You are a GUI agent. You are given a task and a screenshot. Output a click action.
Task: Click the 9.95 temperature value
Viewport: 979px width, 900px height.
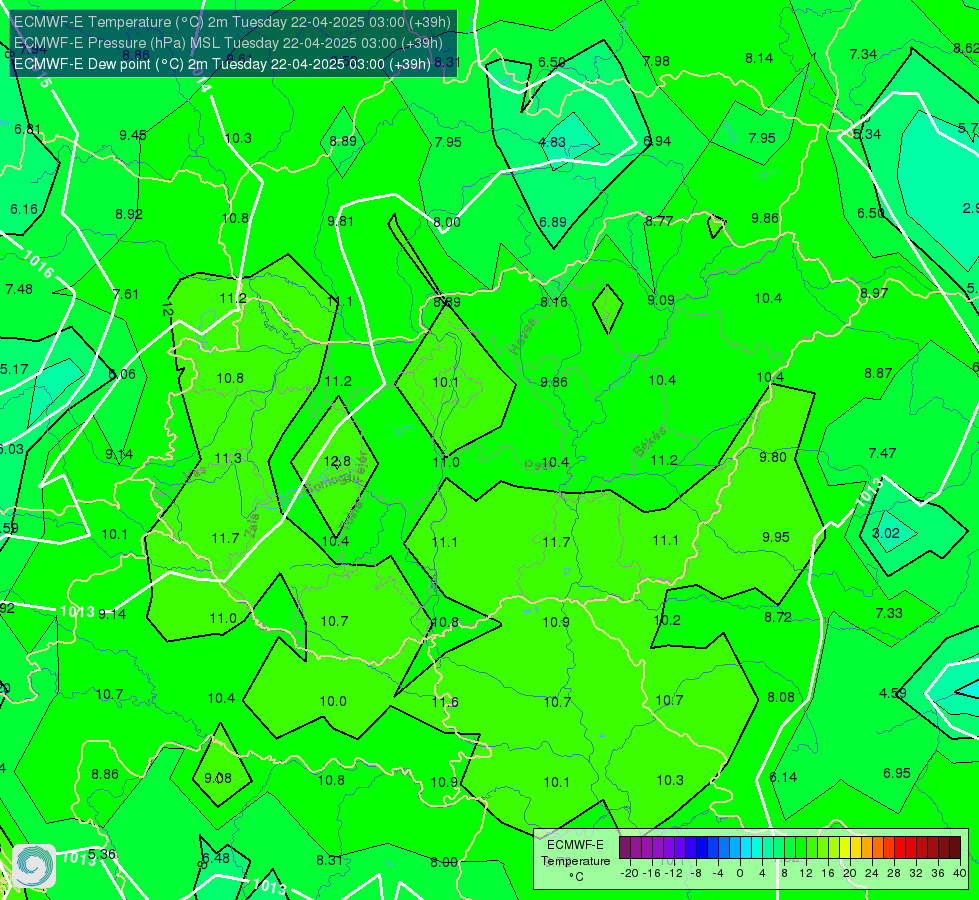[775, 537]
